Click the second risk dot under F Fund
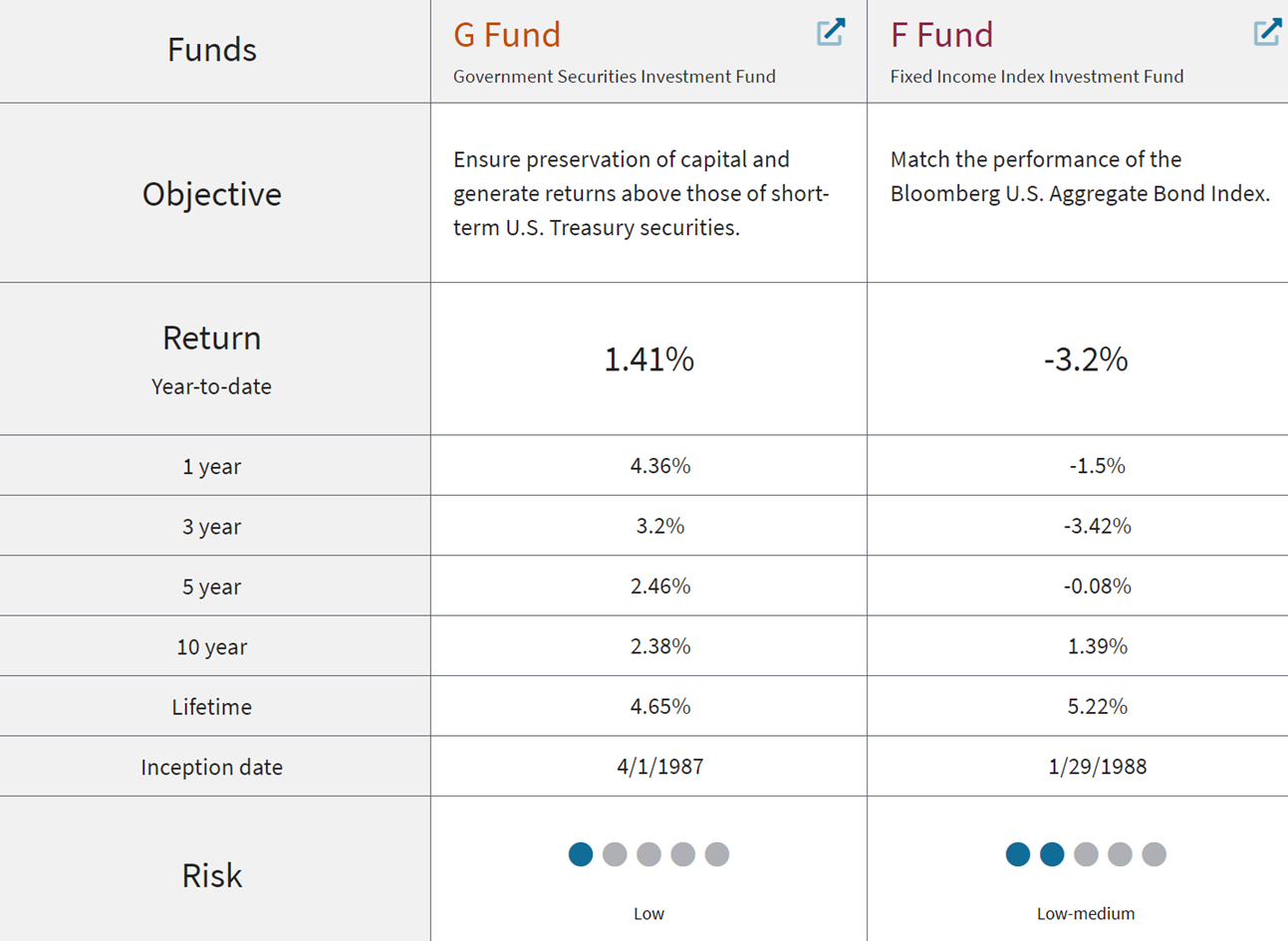The height and width of the screenshot is (941, 1288). pos(1051,854)
